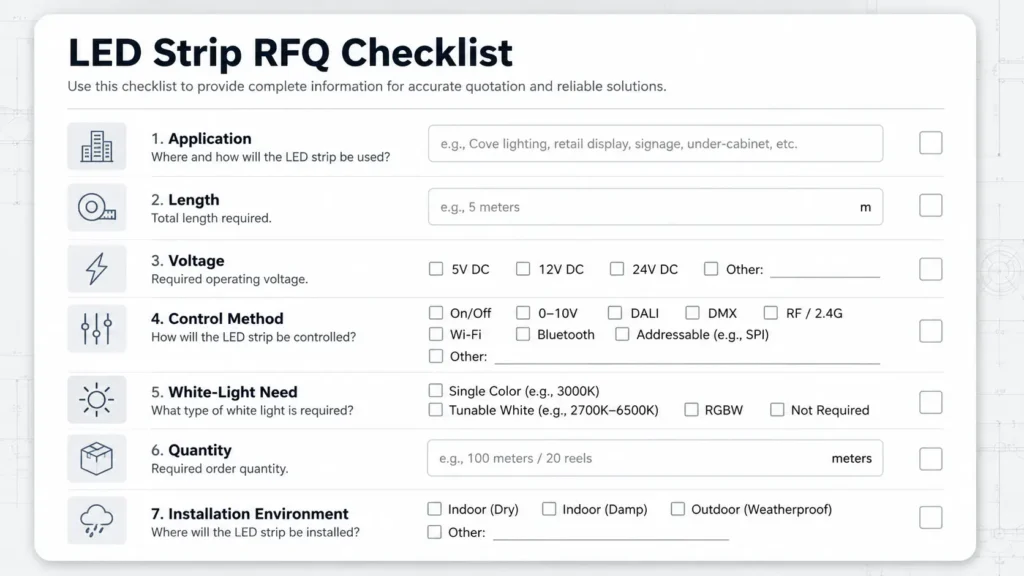The height and width of the screenshot is (576, 1024).
Task: Mark the Voltage row complete checkbox
Action: (x=931, y=269)
